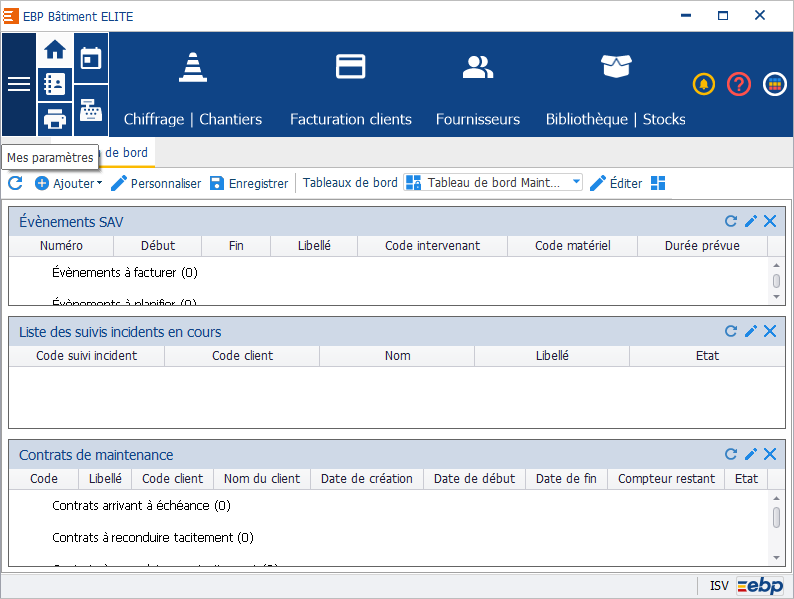Close the Contrats de maintenance panel

pos(770,454)
